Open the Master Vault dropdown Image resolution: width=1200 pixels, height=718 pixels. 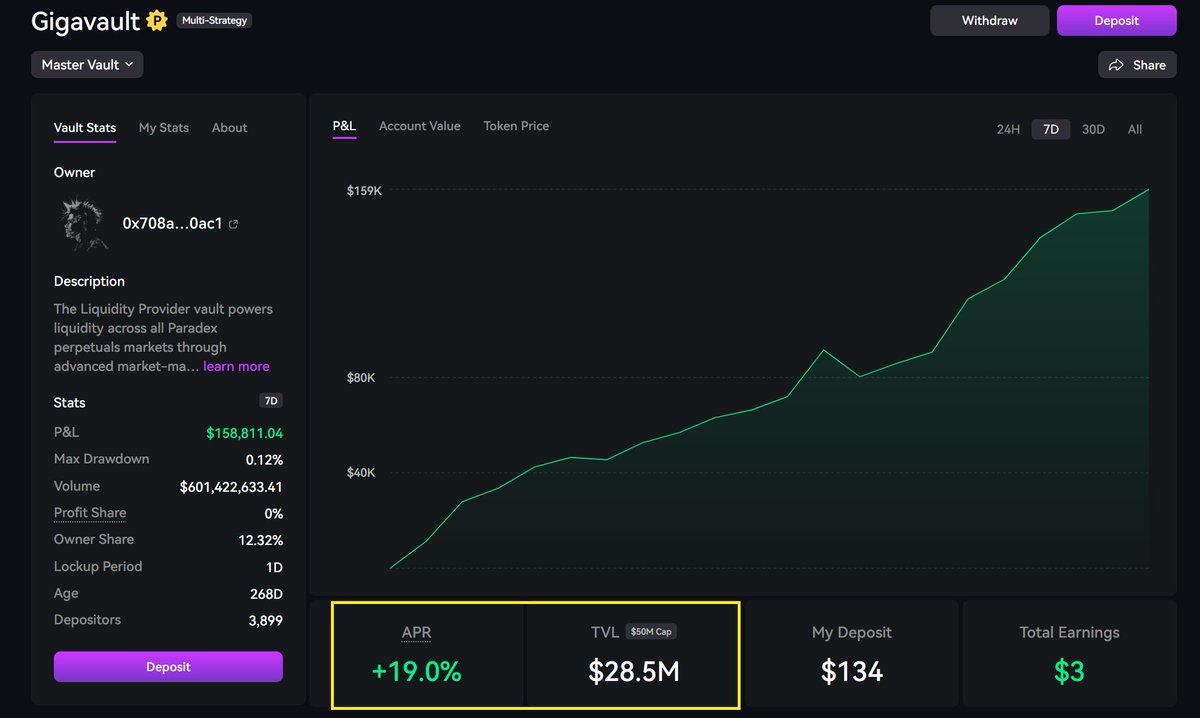coord(87,65)
